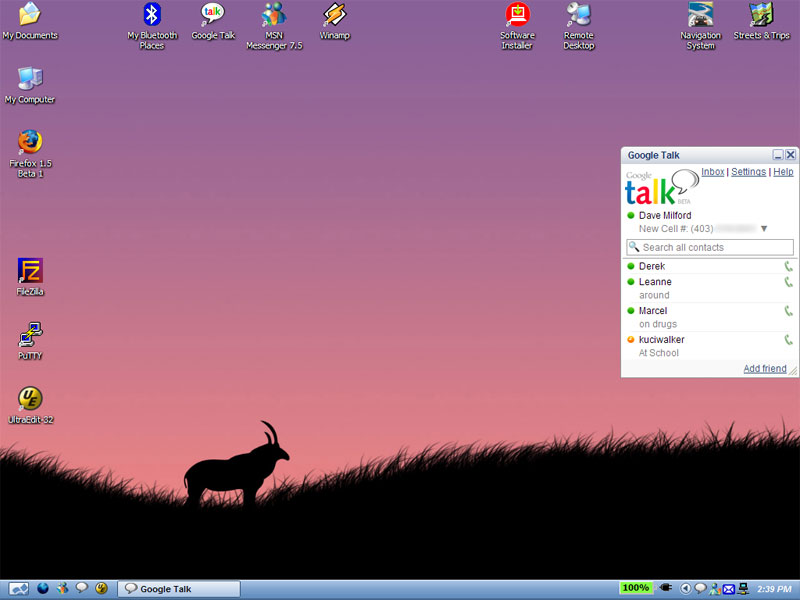Viewport: 800px width, 600px height.
Task: Expand the status dropdown arrow under Dave Milford
Action: (764, 229)
